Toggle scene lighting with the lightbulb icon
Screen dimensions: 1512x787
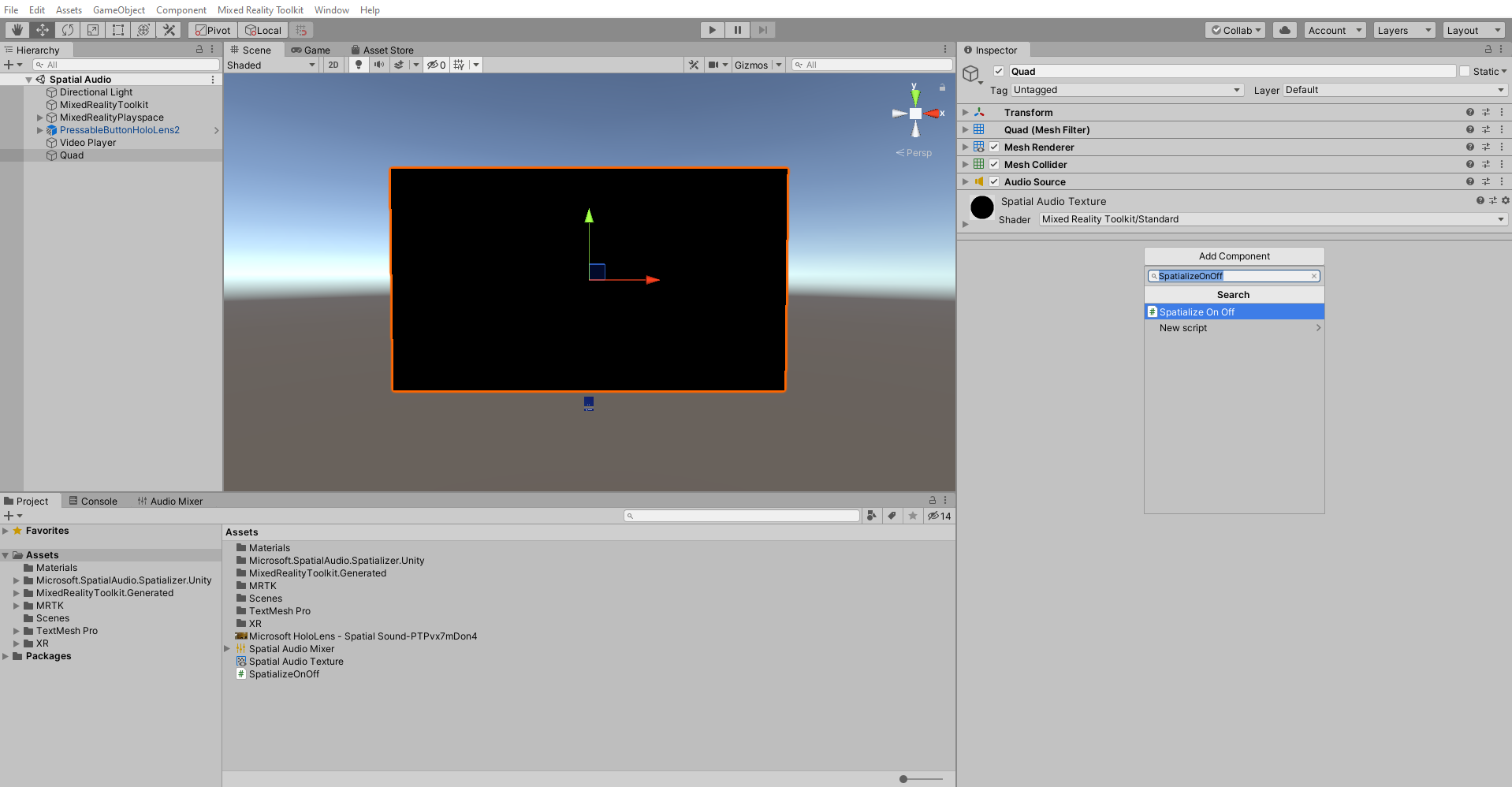pyautogui.click(x=359, y=65)
